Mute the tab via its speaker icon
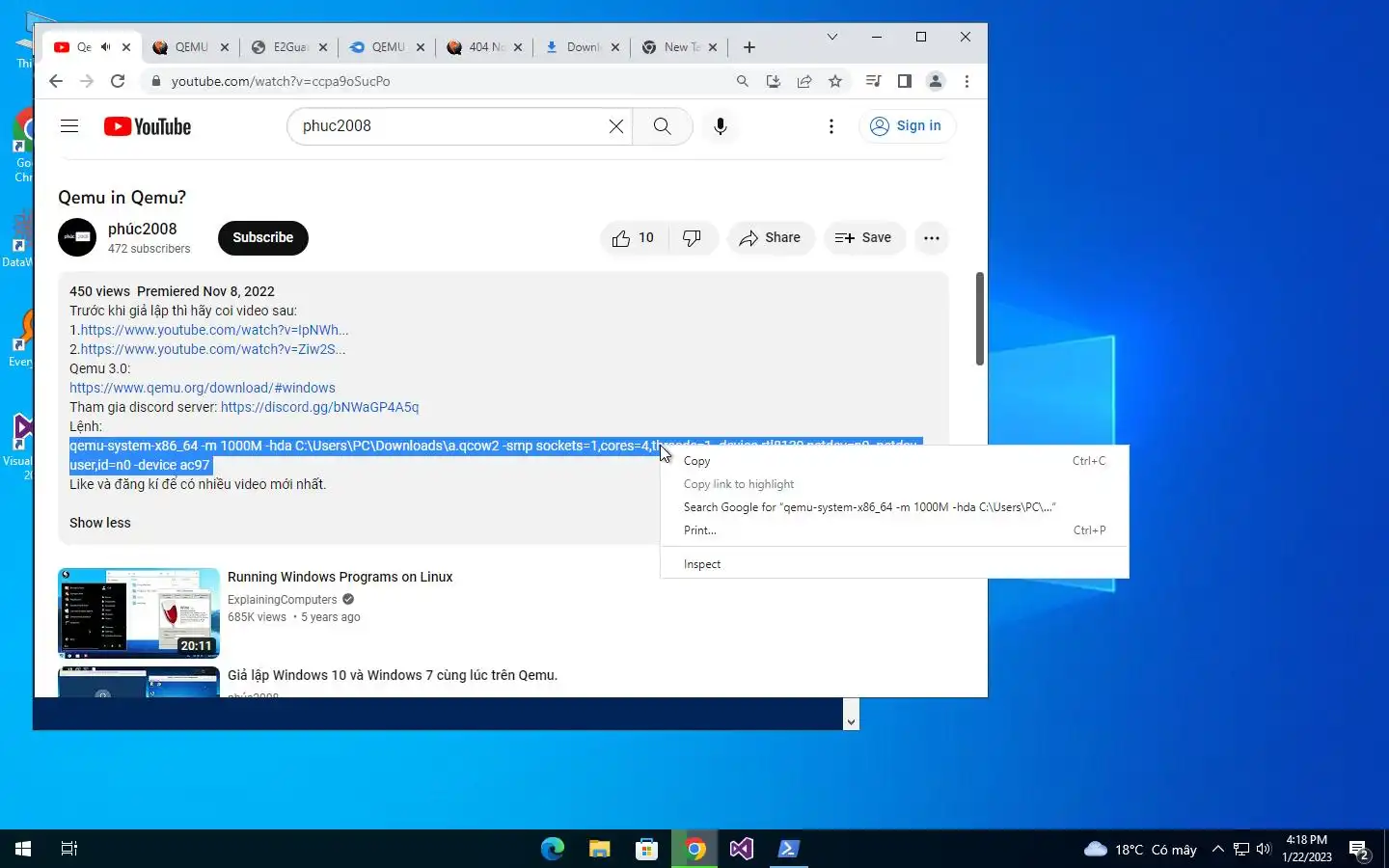 click(x=106, y=47)
